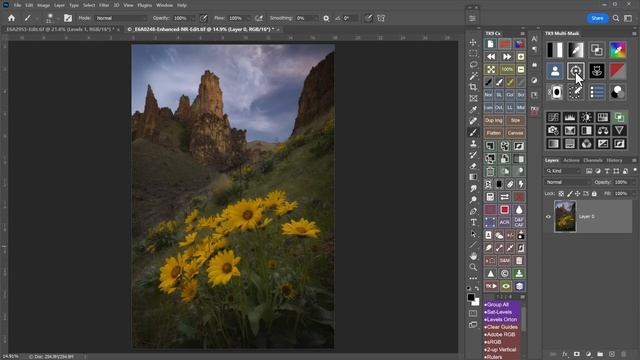Open the Flow value dropdown
This screenshot has width=640, height=360.
click(x=248, y=18)
